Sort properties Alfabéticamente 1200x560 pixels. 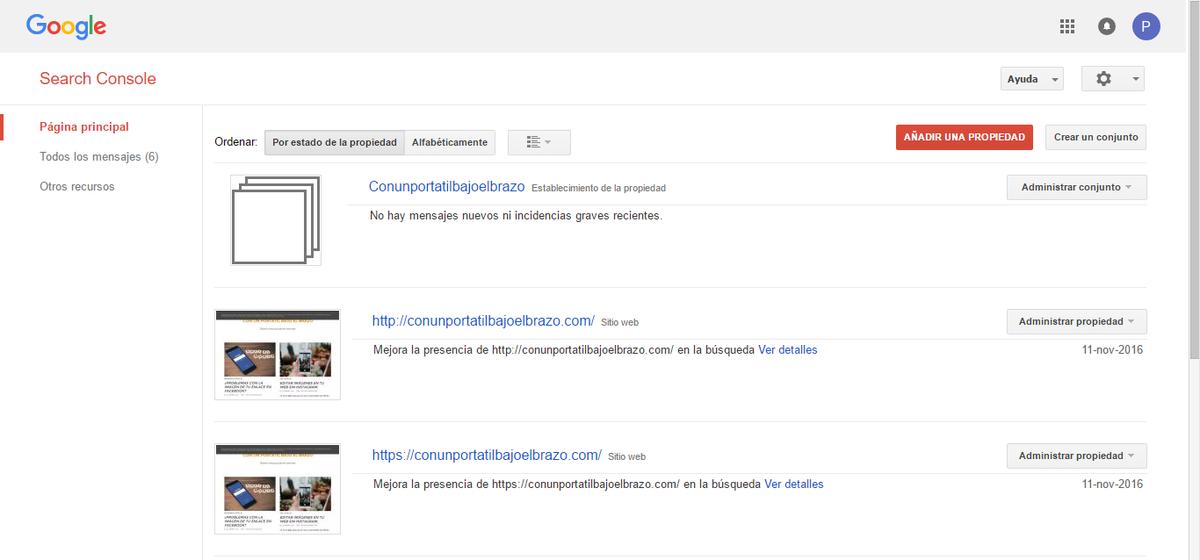coord(450,142)
